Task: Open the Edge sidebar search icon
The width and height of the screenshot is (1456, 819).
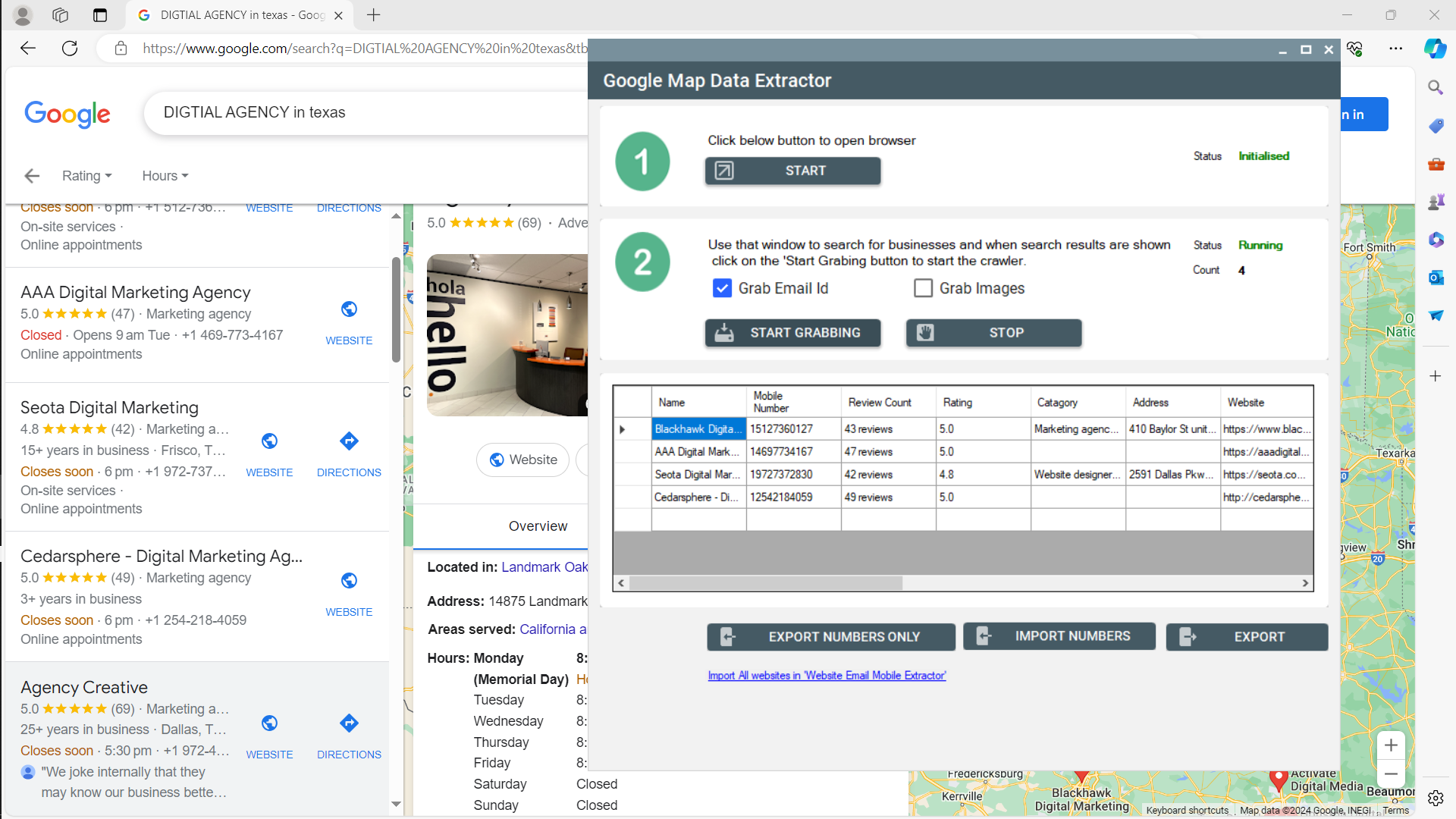Action: tap(1436, 88)
